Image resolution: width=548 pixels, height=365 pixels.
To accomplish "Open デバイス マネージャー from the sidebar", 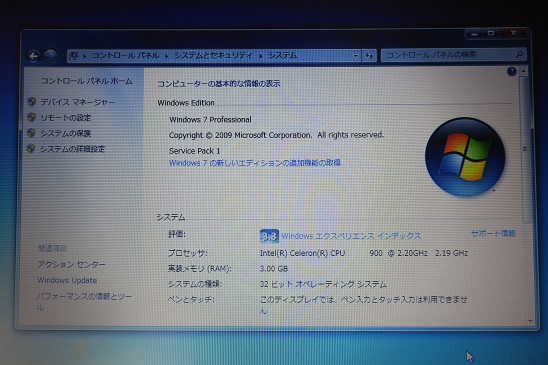I will point(78,102).
